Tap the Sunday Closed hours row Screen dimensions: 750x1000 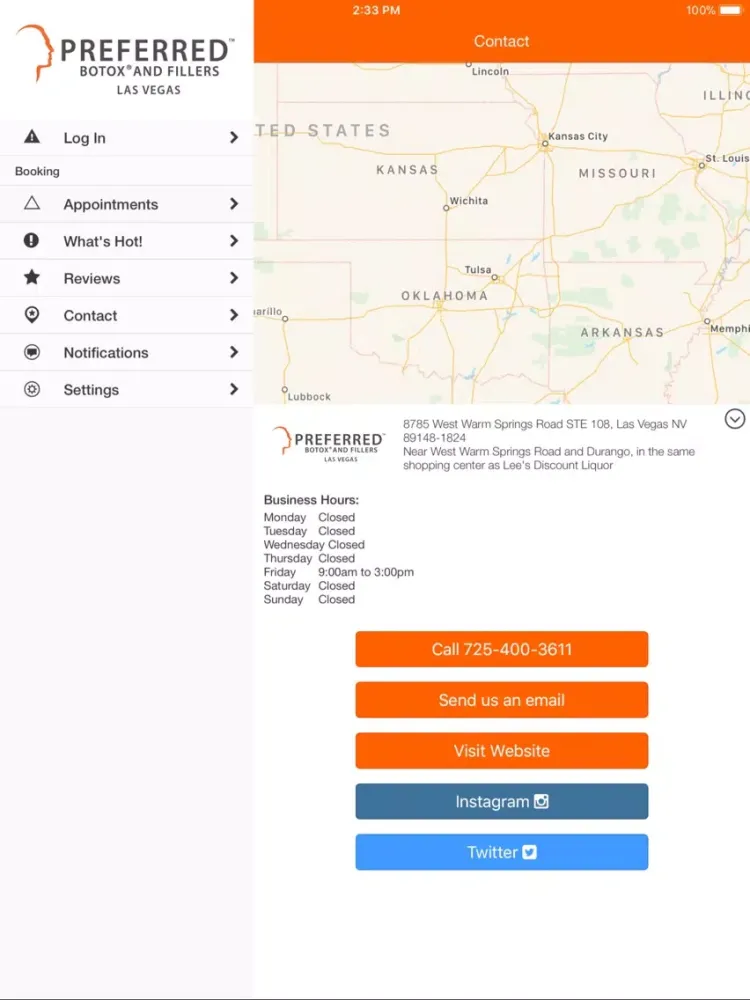(x=309, y=599)
